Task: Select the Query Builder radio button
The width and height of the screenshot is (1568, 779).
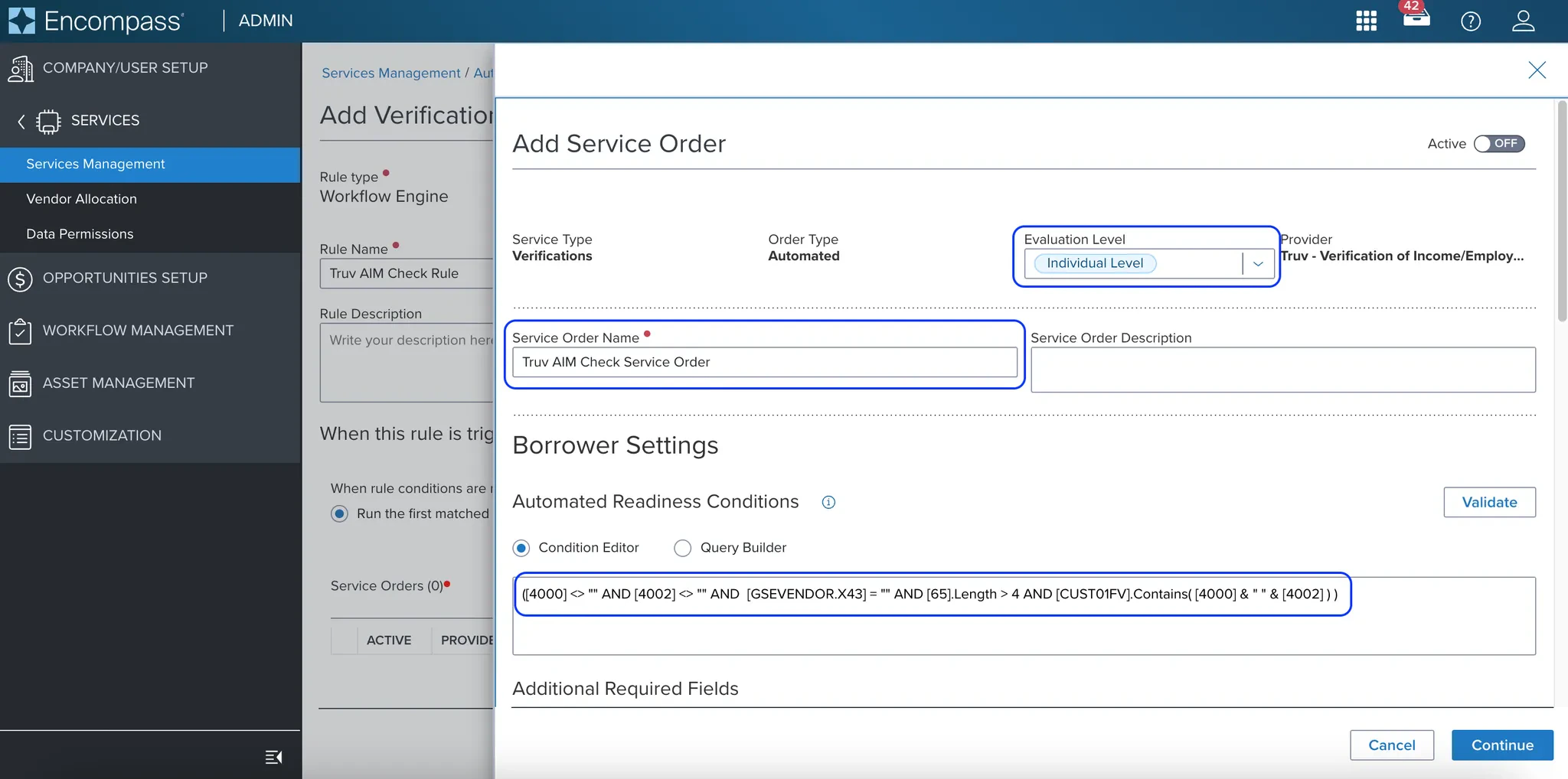Action: 681,548
